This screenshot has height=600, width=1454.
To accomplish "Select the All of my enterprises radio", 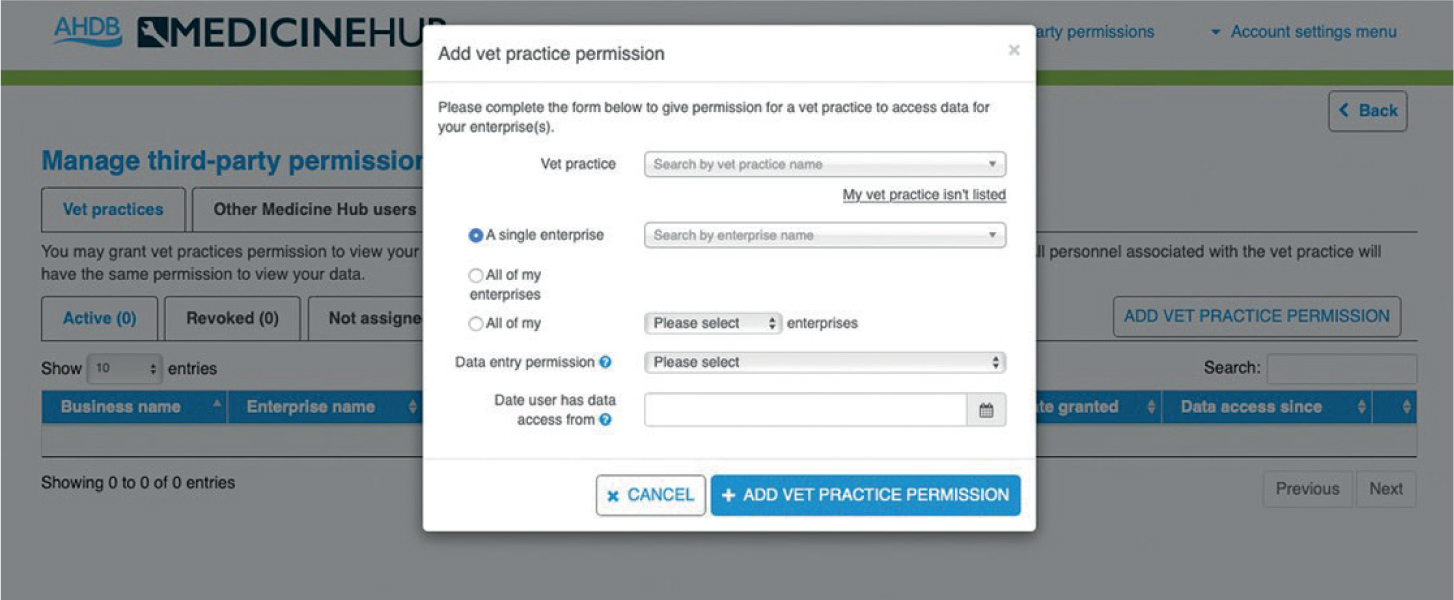I will pos(476,275).
